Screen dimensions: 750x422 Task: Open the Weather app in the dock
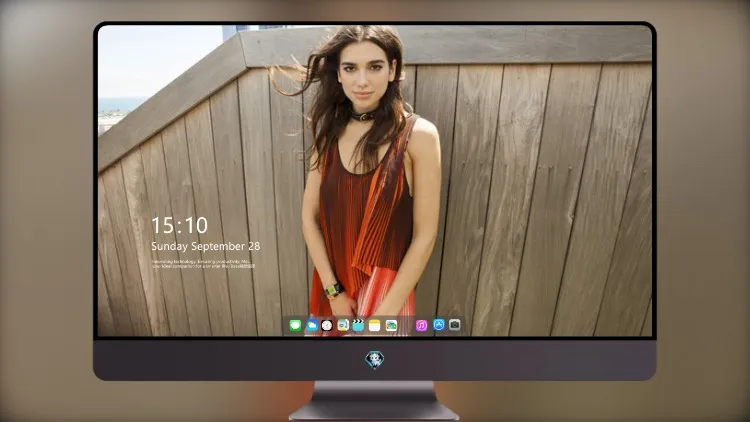point(311,325)
